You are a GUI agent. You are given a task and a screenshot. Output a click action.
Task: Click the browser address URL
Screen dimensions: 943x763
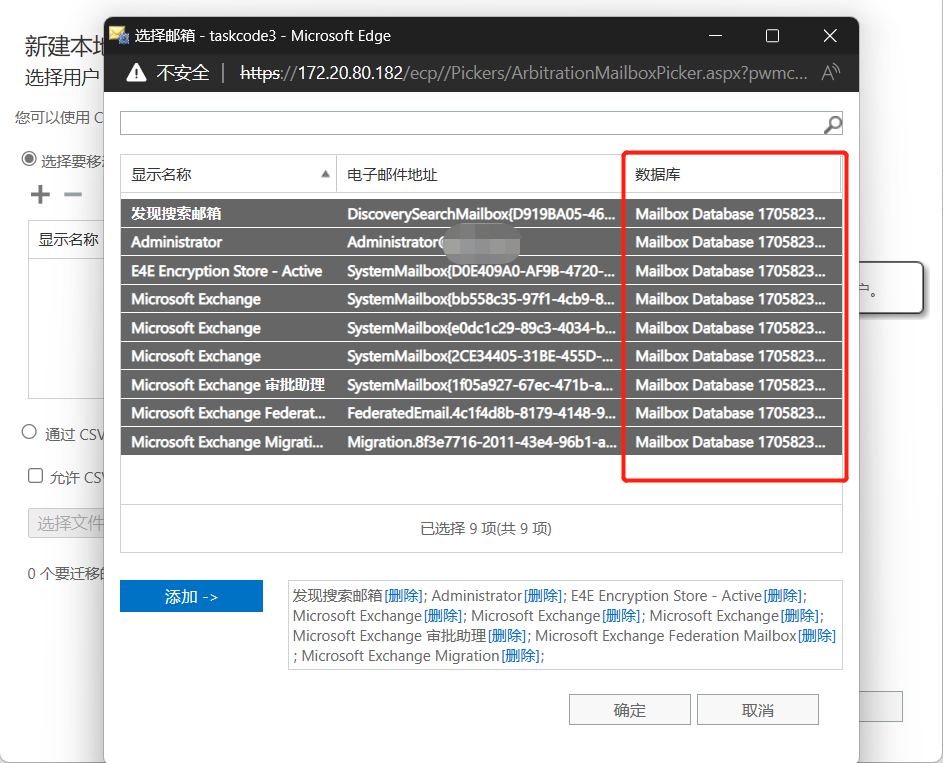(x=523, y=73)
